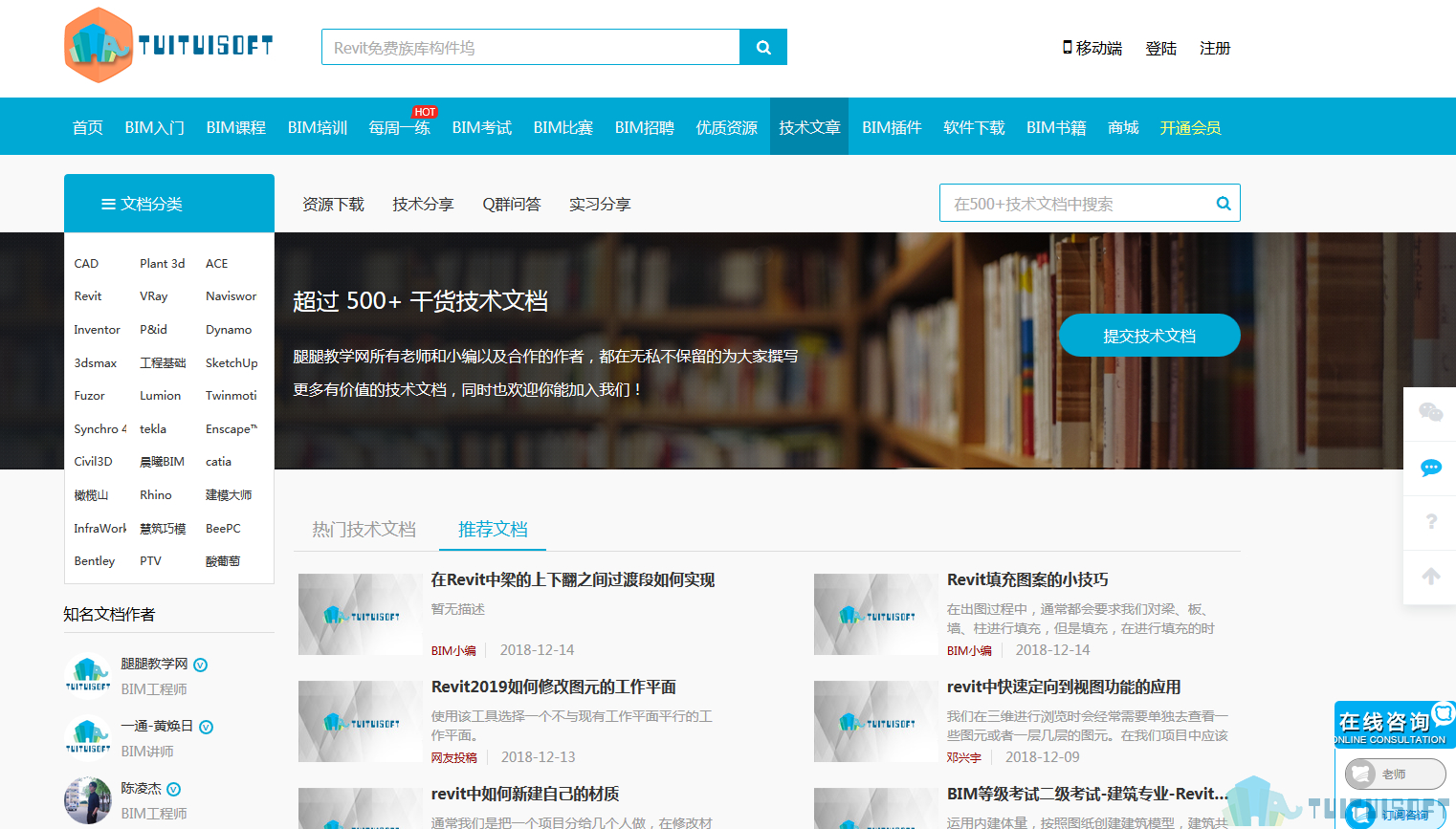
Task: Open BIM考试 in navigation bar
Action: (x=481, y=127)
